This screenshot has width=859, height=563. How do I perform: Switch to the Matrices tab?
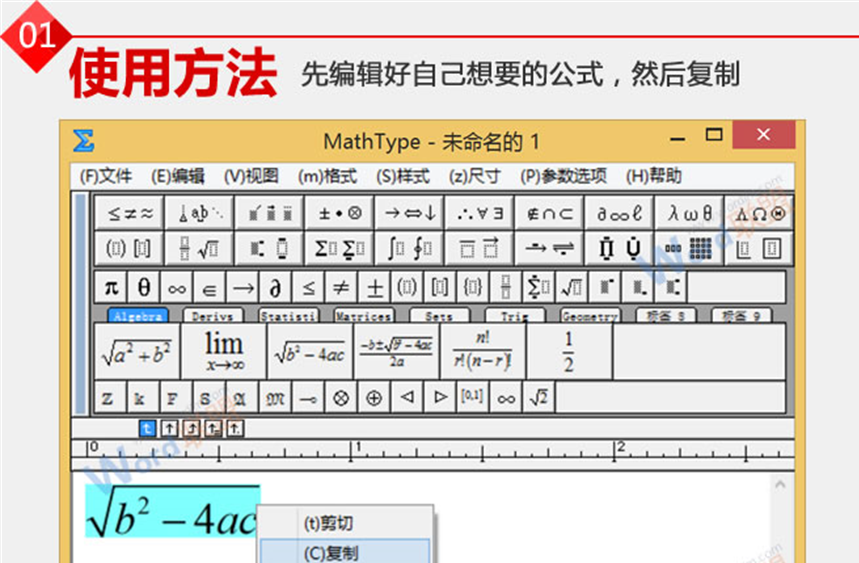pyautogui.click(x=364, y=316)
